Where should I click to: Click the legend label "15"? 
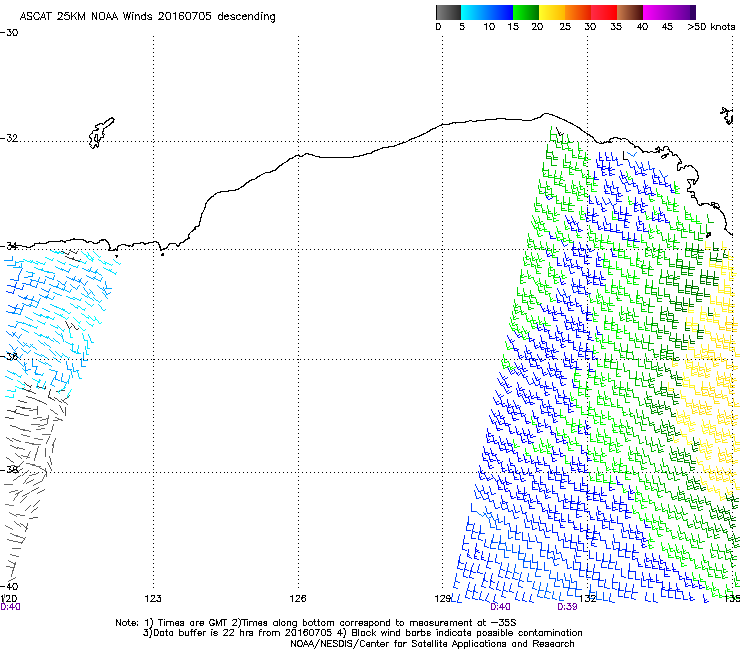click(513, 27)
